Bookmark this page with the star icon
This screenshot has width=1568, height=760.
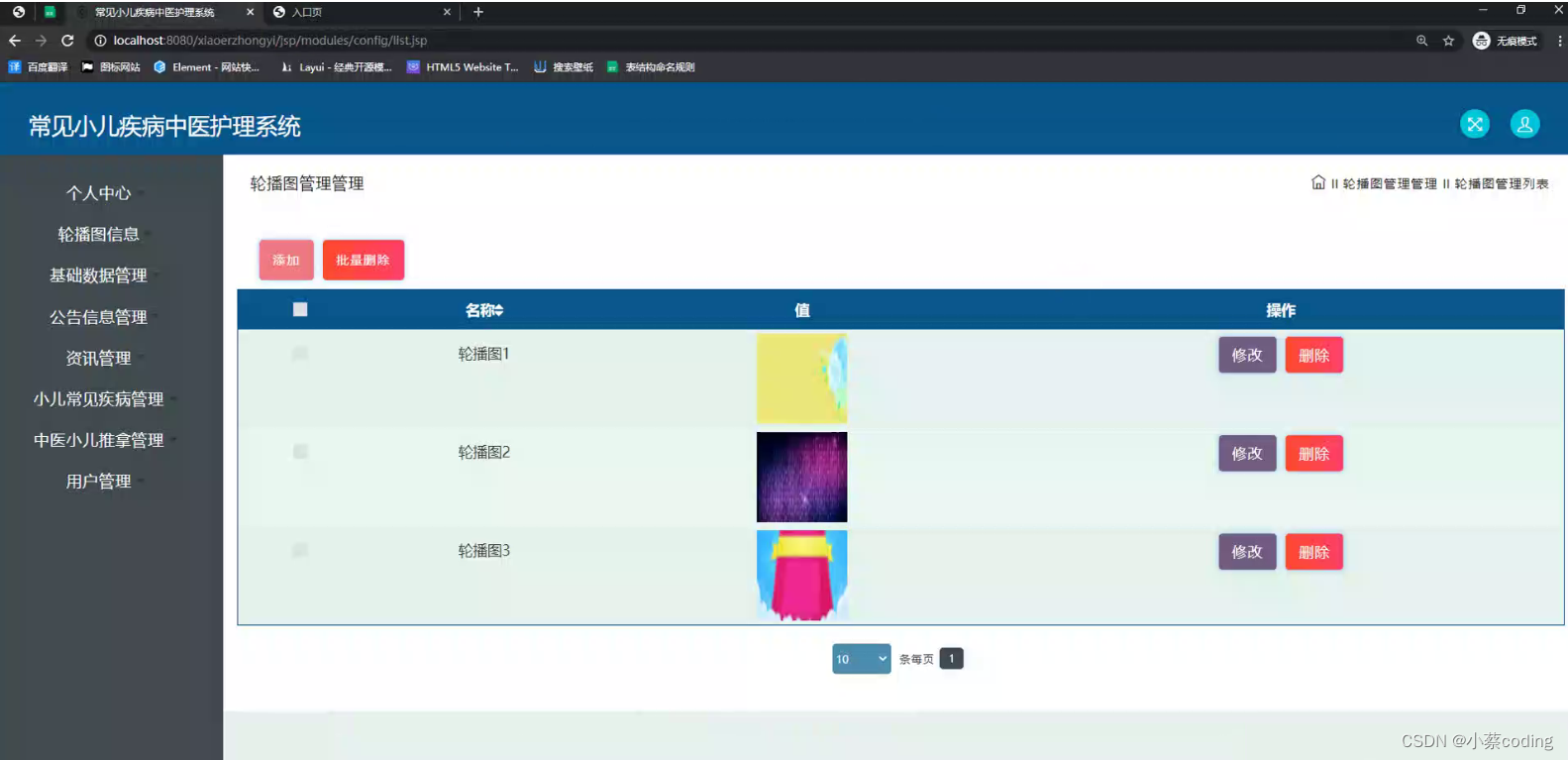pyautogui.click(x=1448, y=41)
